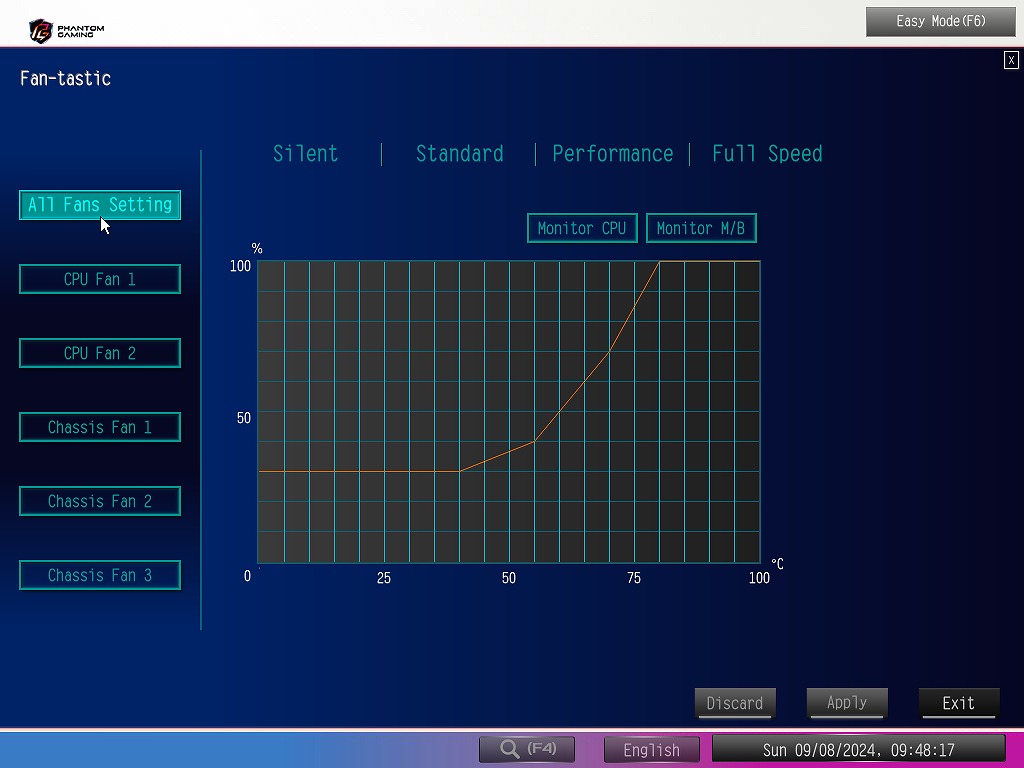Switch to Full Speed preset
This screenshot has height=768, width=1024.
point(767,153)
